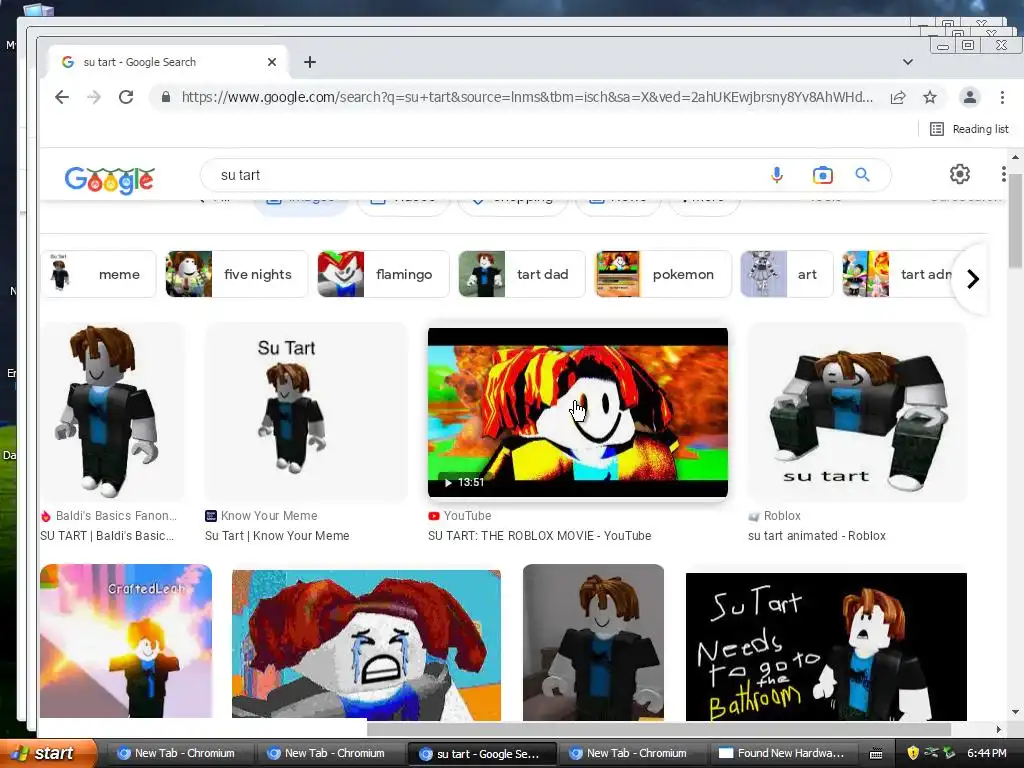This screenshot has height=768, width=1024.
Task: Open the 'su tart animated' Roblox image
Action: tap(857, 411)
